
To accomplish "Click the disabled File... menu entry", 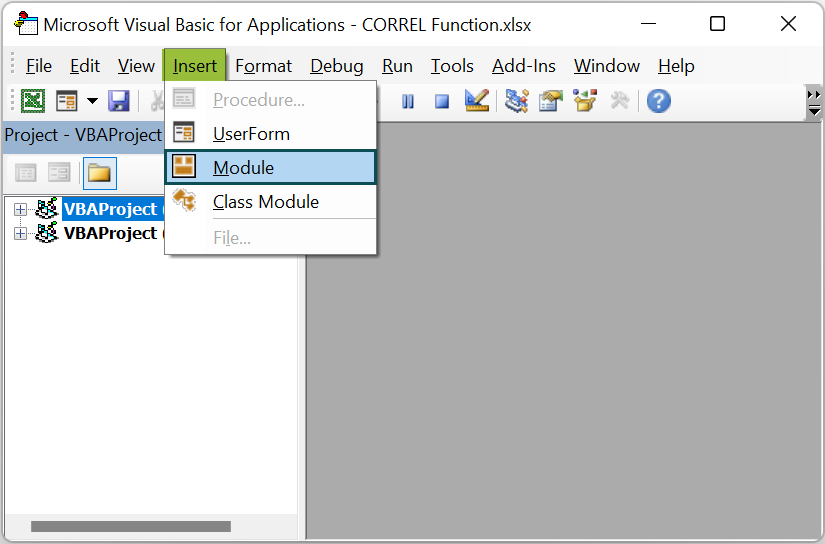I will (270, 238).
